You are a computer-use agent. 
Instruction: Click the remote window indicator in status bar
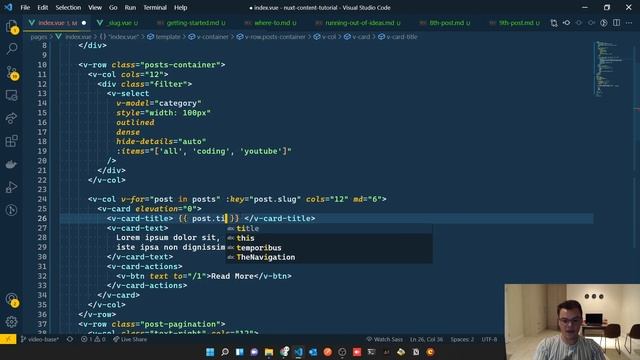[8, 339]
